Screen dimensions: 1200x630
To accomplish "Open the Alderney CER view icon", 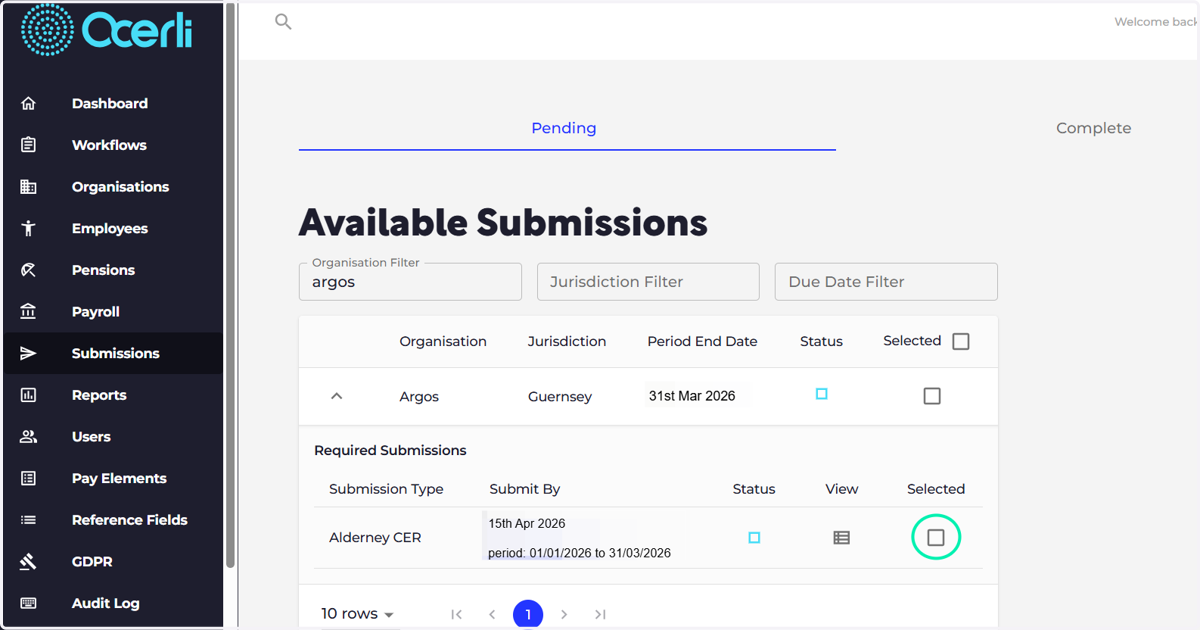I will click(842, 538).
